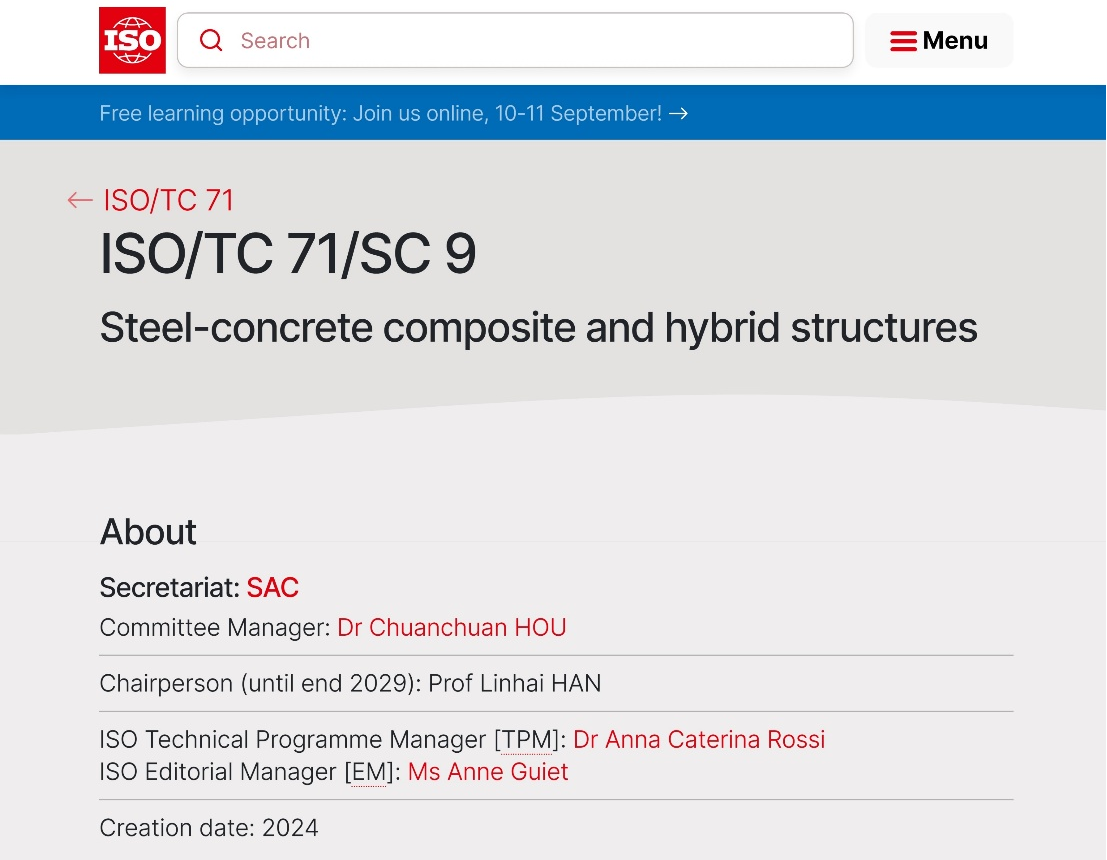Click the About section heading
Screen dimensions: 1107x860
(x=148, y=532)
